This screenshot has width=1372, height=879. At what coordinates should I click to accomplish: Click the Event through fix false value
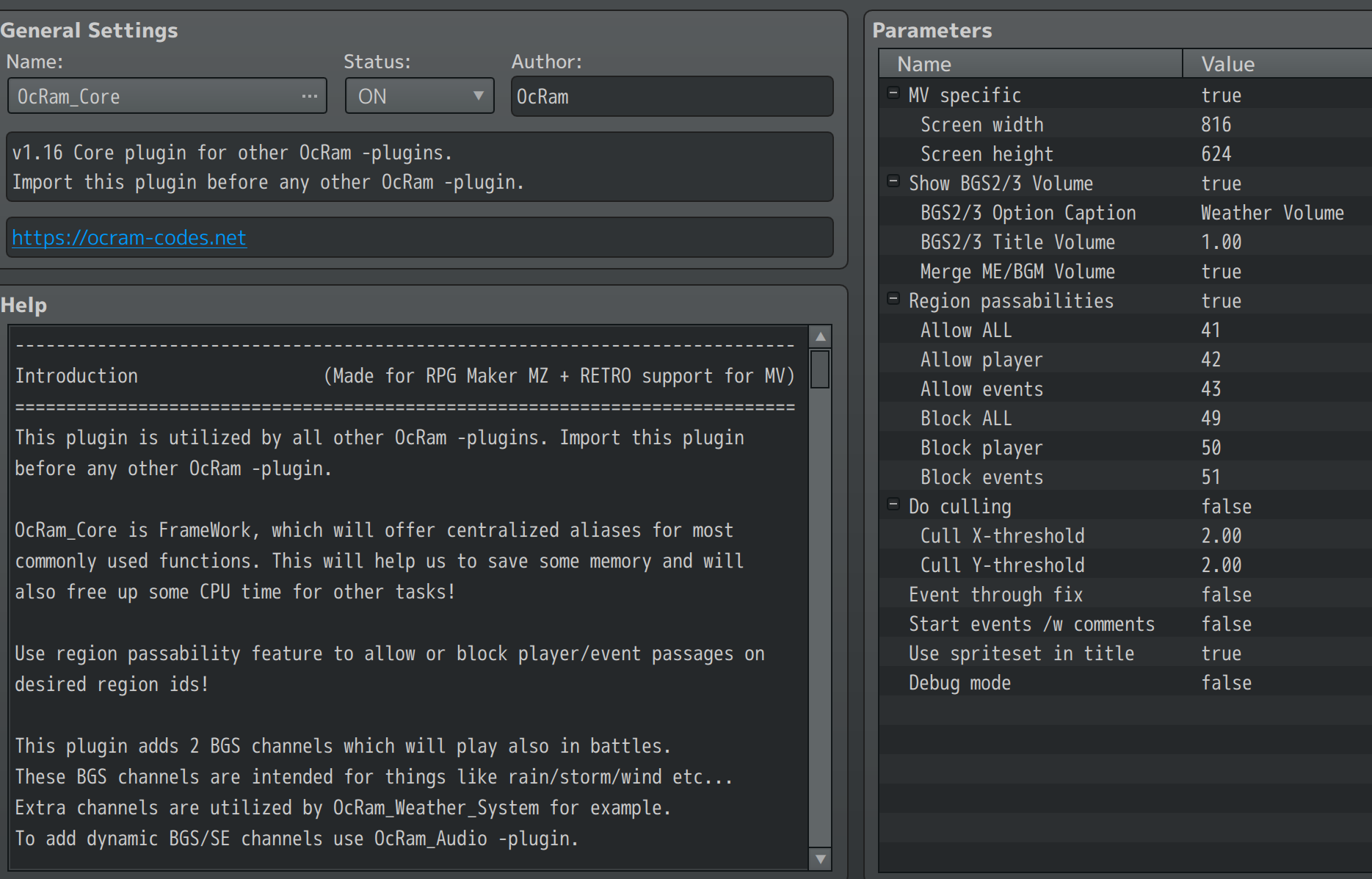1227,595
